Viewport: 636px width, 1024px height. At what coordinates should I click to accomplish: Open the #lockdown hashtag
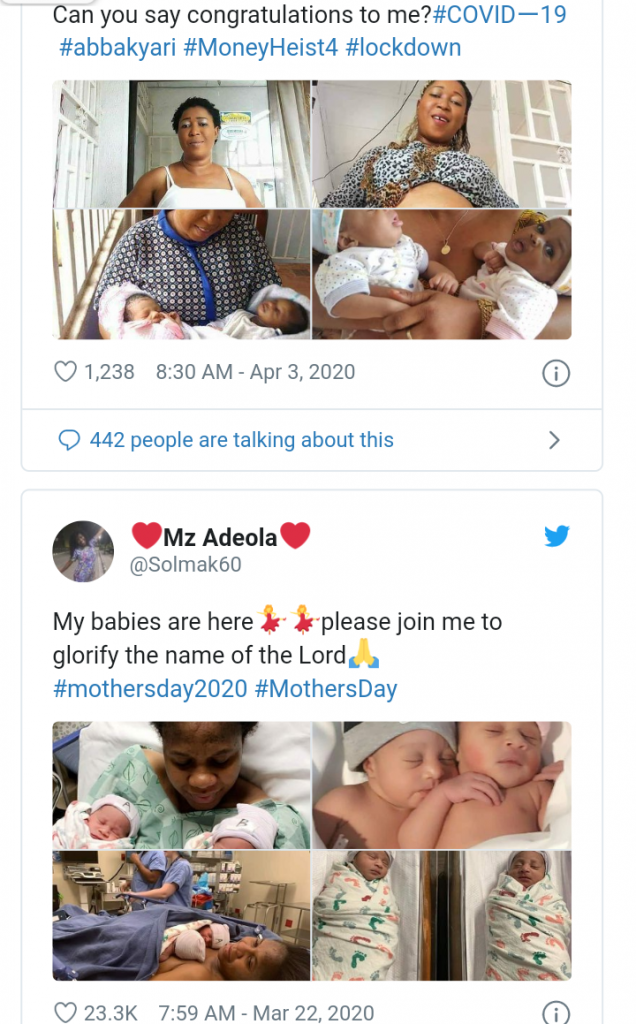(x=403, y=48)
